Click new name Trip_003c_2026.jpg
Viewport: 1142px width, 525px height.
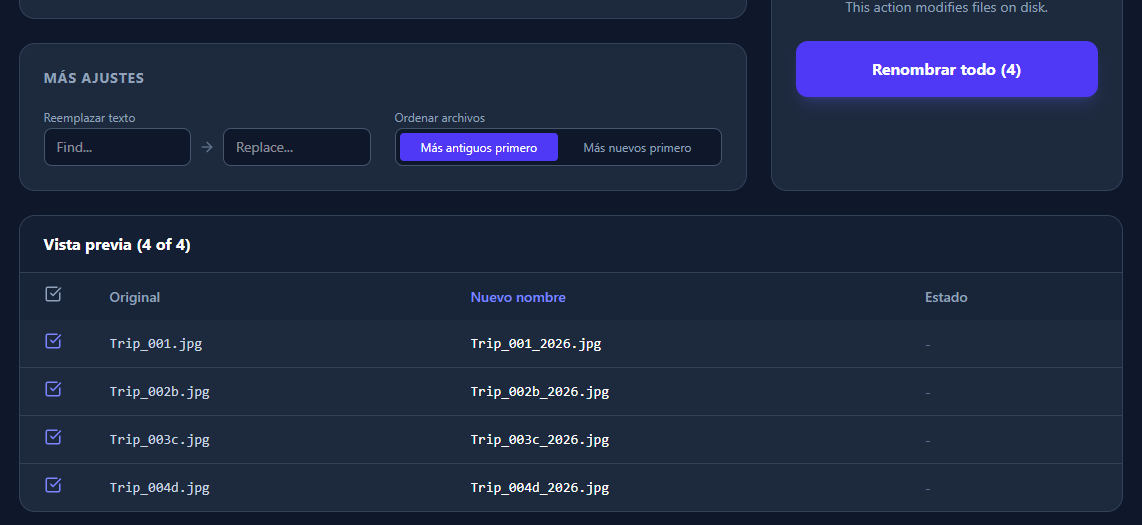540,440
